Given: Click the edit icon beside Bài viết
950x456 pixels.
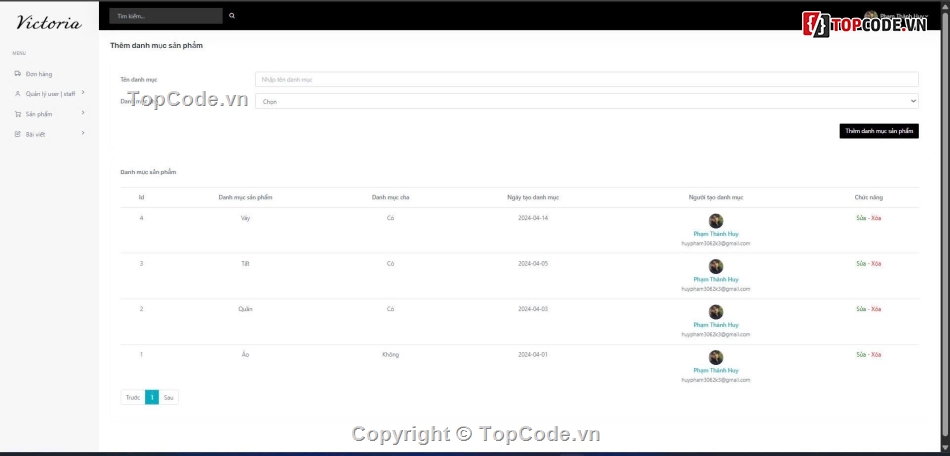Looking at the screenshot, I should click(x=18, y=134).
